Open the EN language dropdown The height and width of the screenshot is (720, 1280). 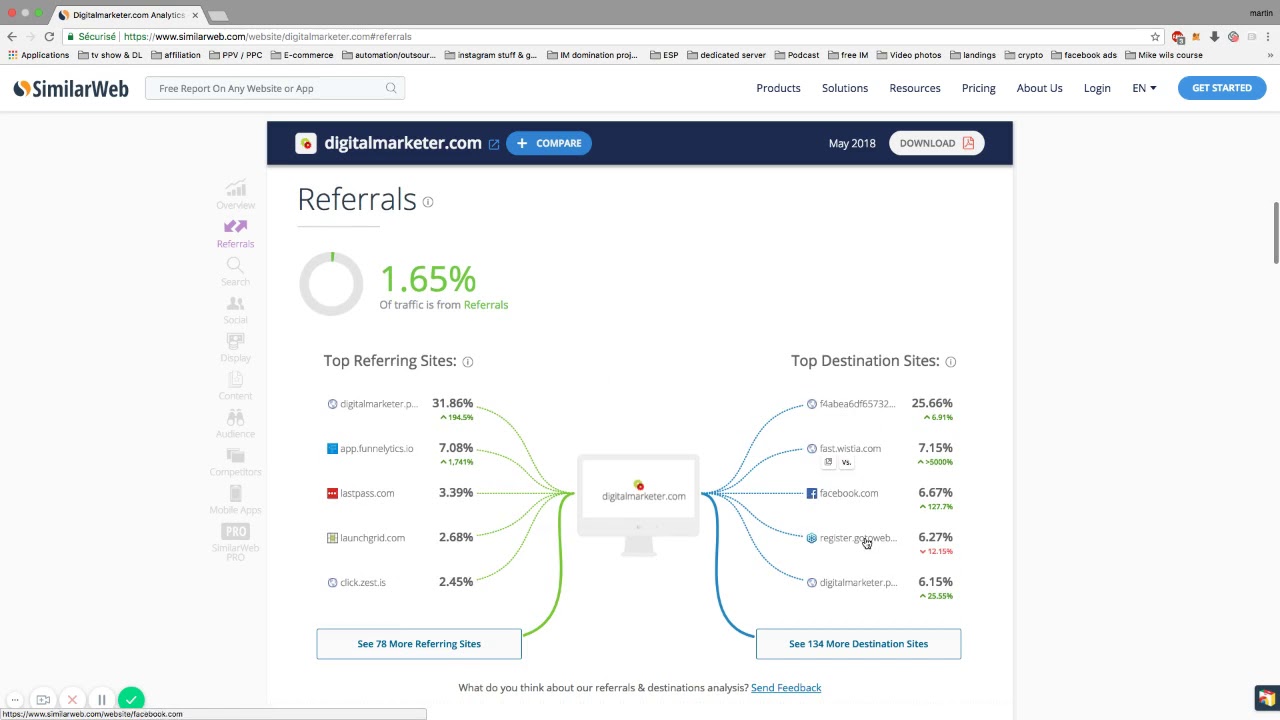[x=1144, y=88]
